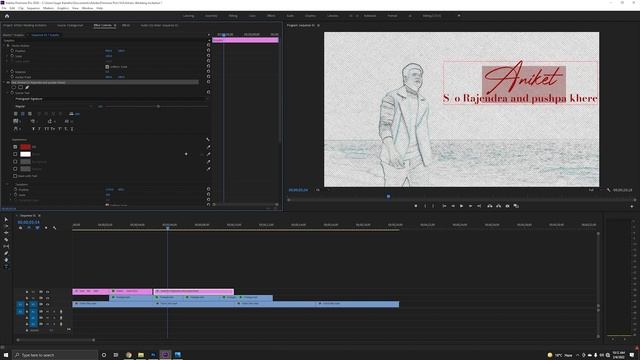Select the Hand tool
Screen dimensions: 640x360
[6, 260]
